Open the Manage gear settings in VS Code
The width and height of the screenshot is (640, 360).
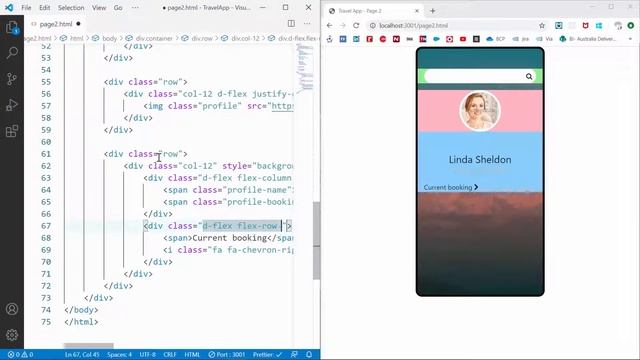point(12,335)
